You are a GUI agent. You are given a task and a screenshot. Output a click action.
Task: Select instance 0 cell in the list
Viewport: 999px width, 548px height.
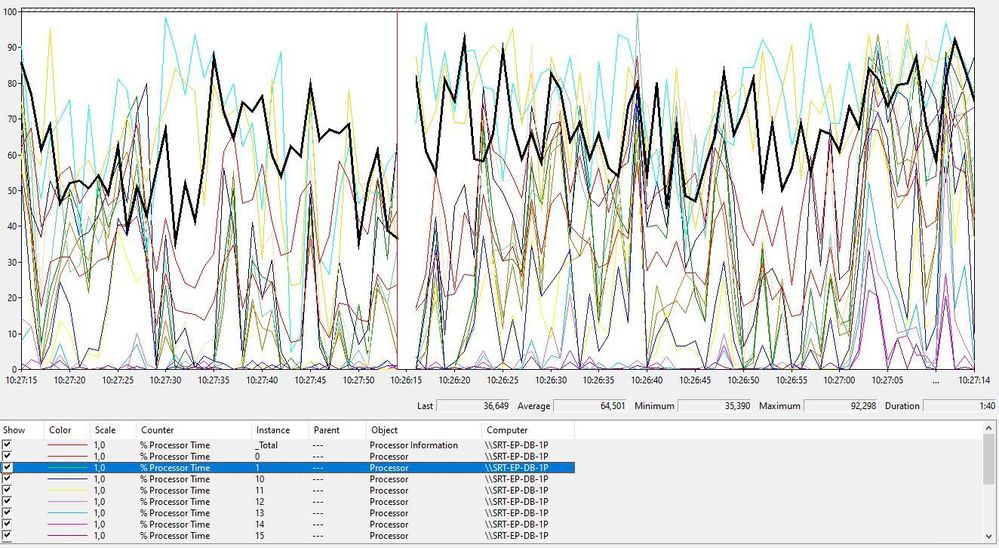(257, 456)
